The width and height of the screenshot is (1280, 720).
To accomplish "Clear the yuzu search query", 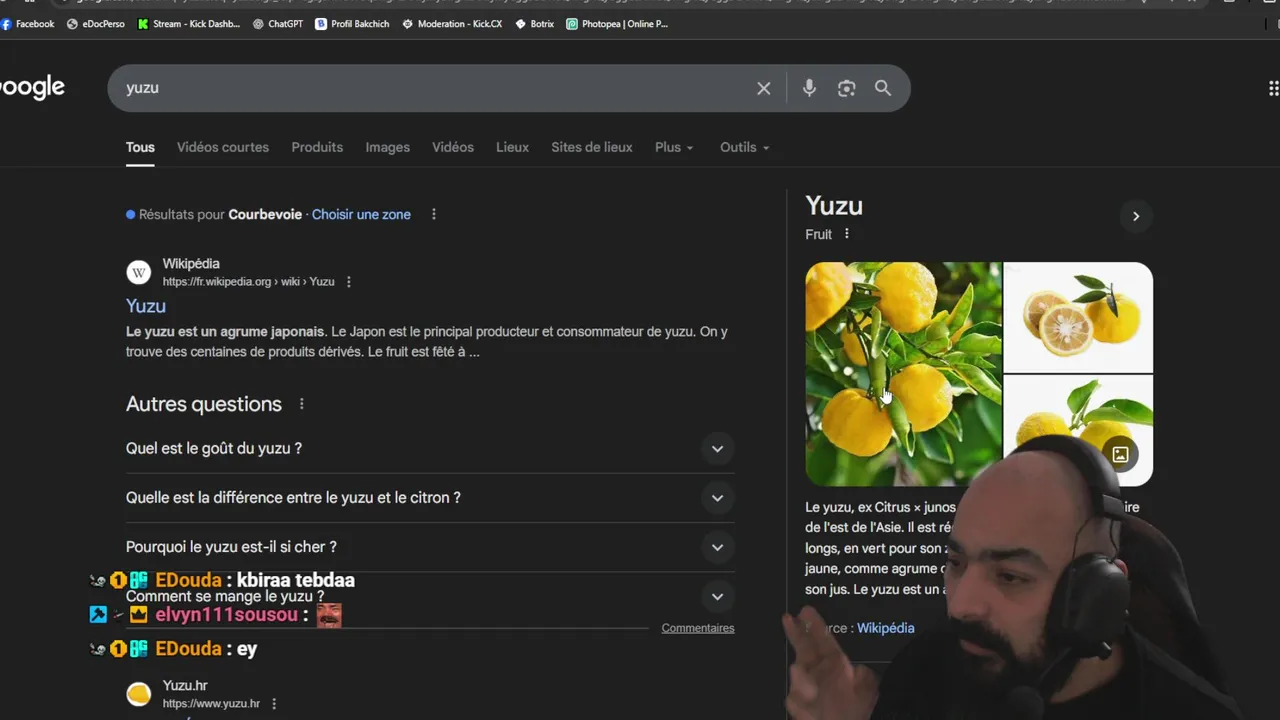I will (x=764, y=88).
